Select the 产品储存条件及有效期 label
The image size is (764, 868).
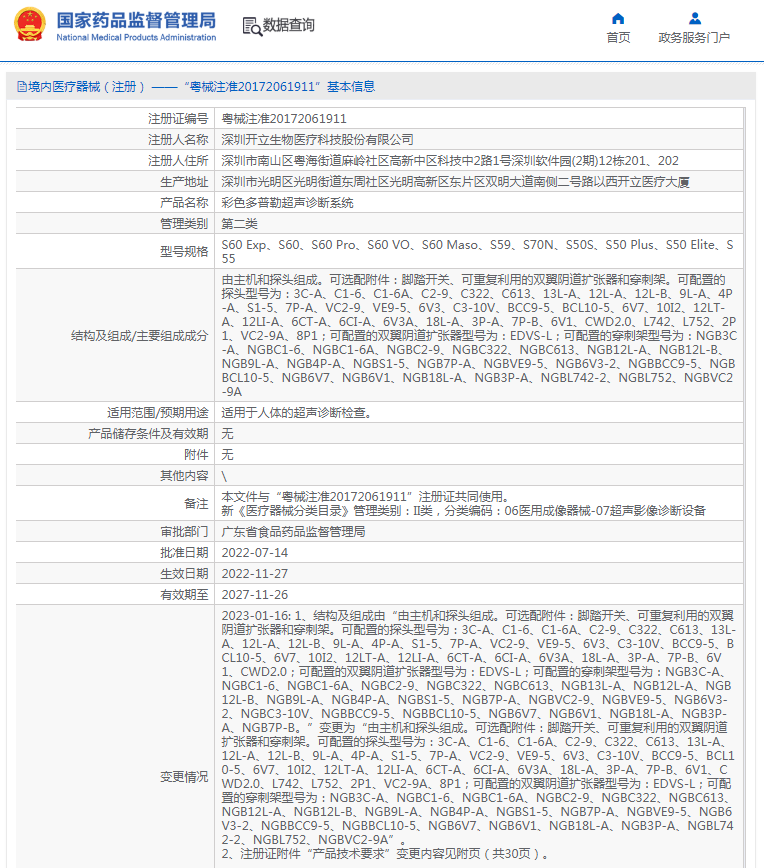[x=148, y=433]
